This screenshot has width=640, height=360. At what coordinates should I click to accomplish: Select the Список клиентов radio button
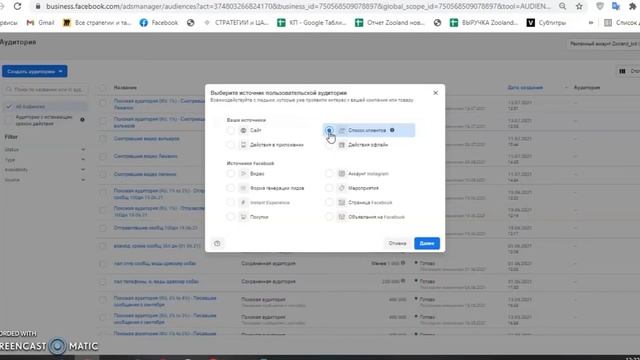point(329,130)
